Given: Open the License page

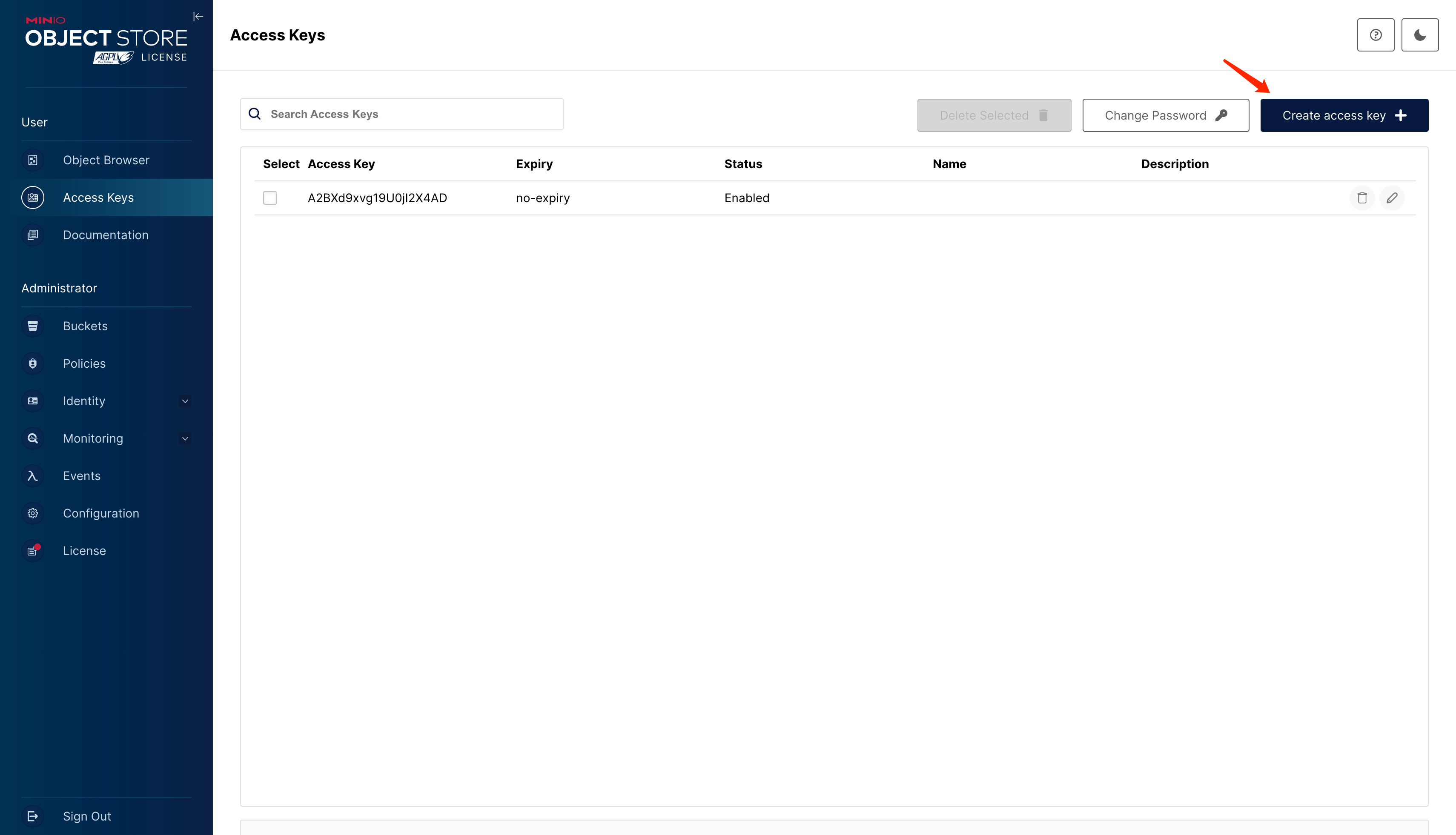Looking at the screenshot, I should (x=106, y=551).
